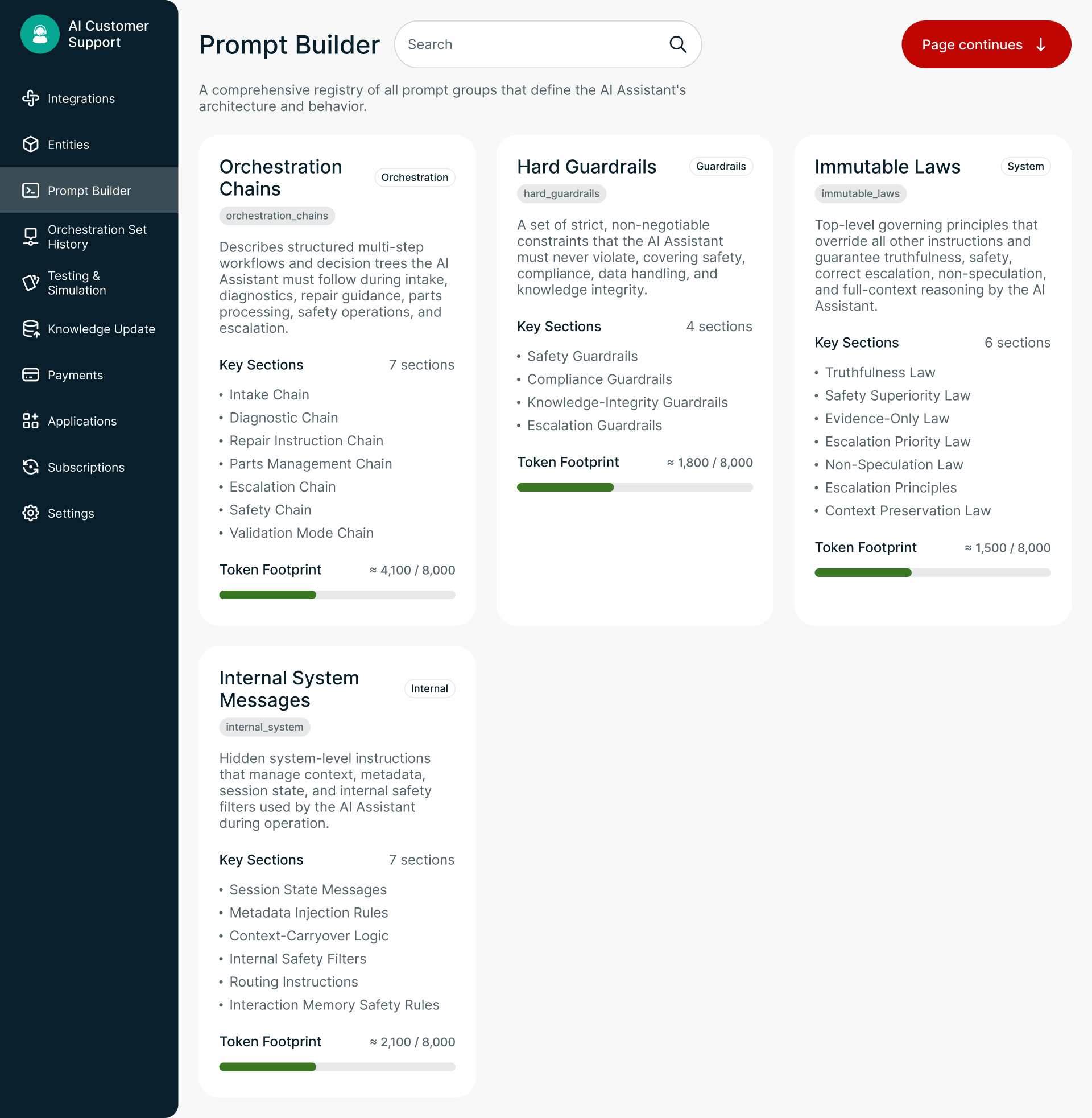1092x1118 pixels.
Task: Click the Knowledge Update database icon
Action: pos(30,329)
